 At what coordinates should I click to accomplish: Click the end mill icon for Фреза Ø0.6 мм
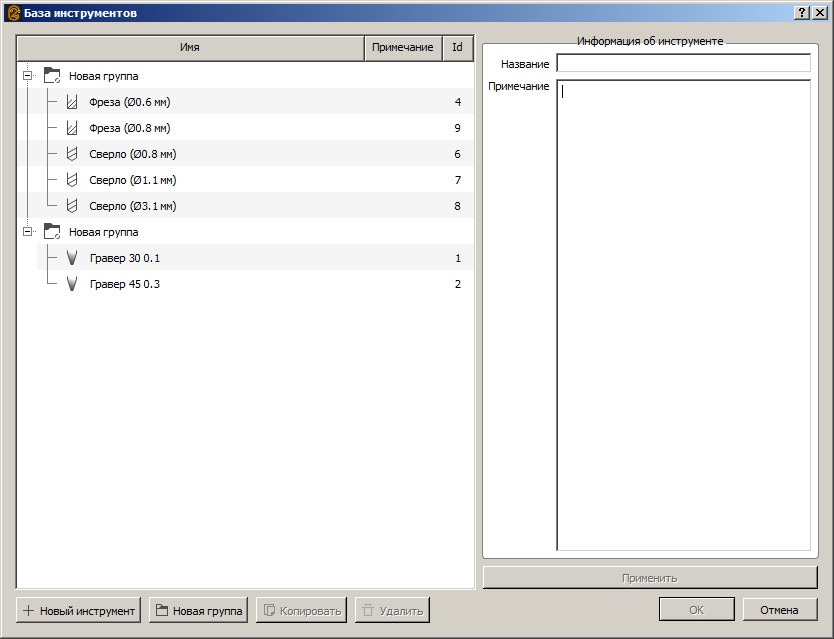tap(71, 102)
